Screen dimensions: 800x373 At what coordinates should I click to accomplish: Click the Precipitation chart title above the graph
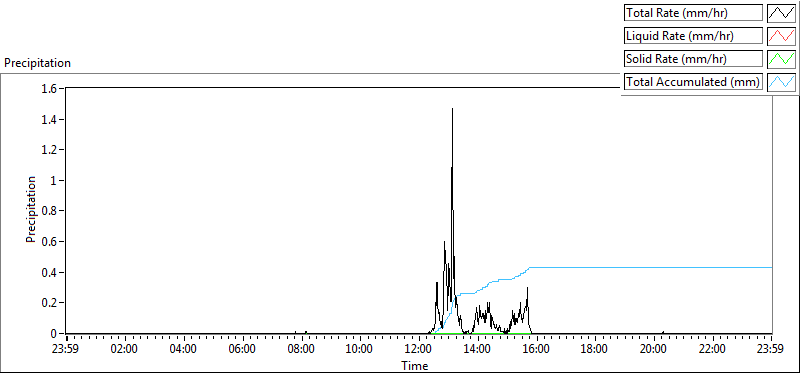coord(37,63)
